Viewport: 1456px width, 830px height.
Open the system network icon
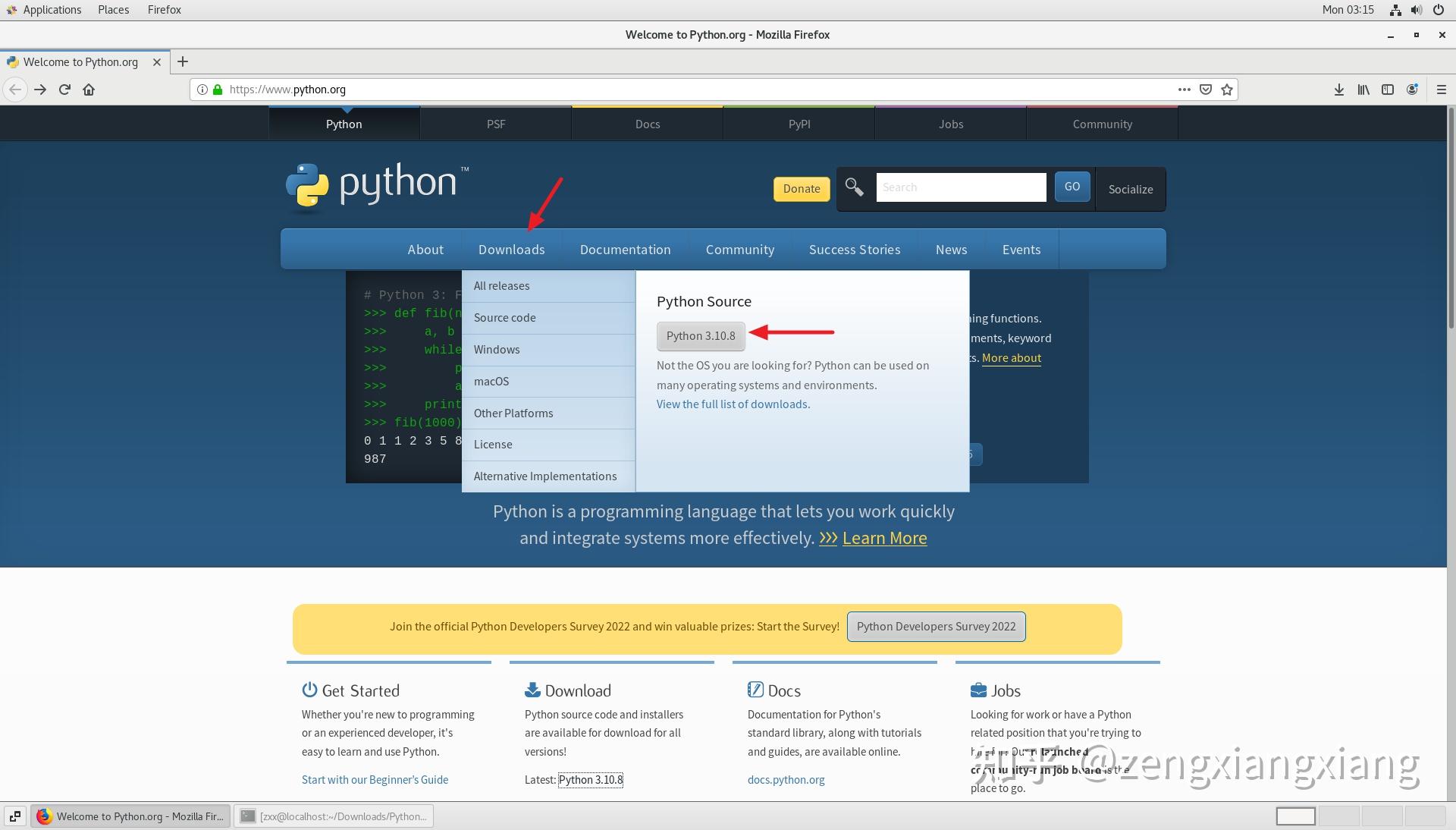1395,10
